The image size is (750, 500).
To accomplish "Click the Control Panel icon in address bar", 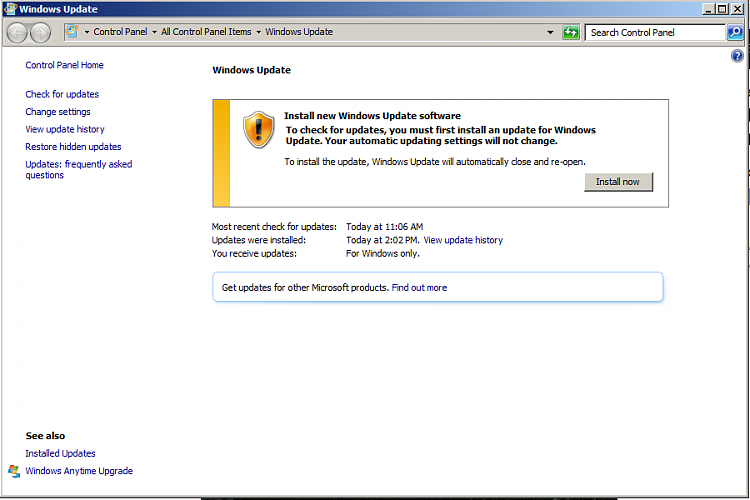I will 72,32.
